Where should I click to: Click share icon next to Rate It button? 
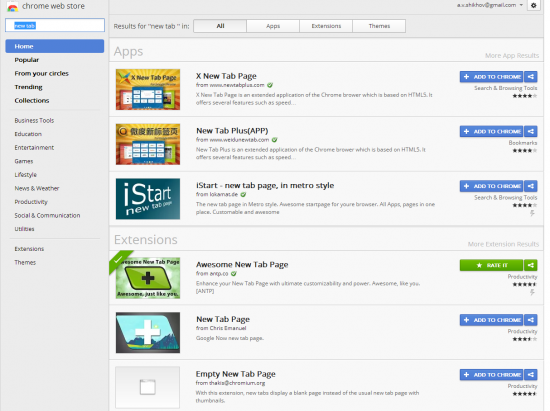pyautogui.click(x=531, y=265)
